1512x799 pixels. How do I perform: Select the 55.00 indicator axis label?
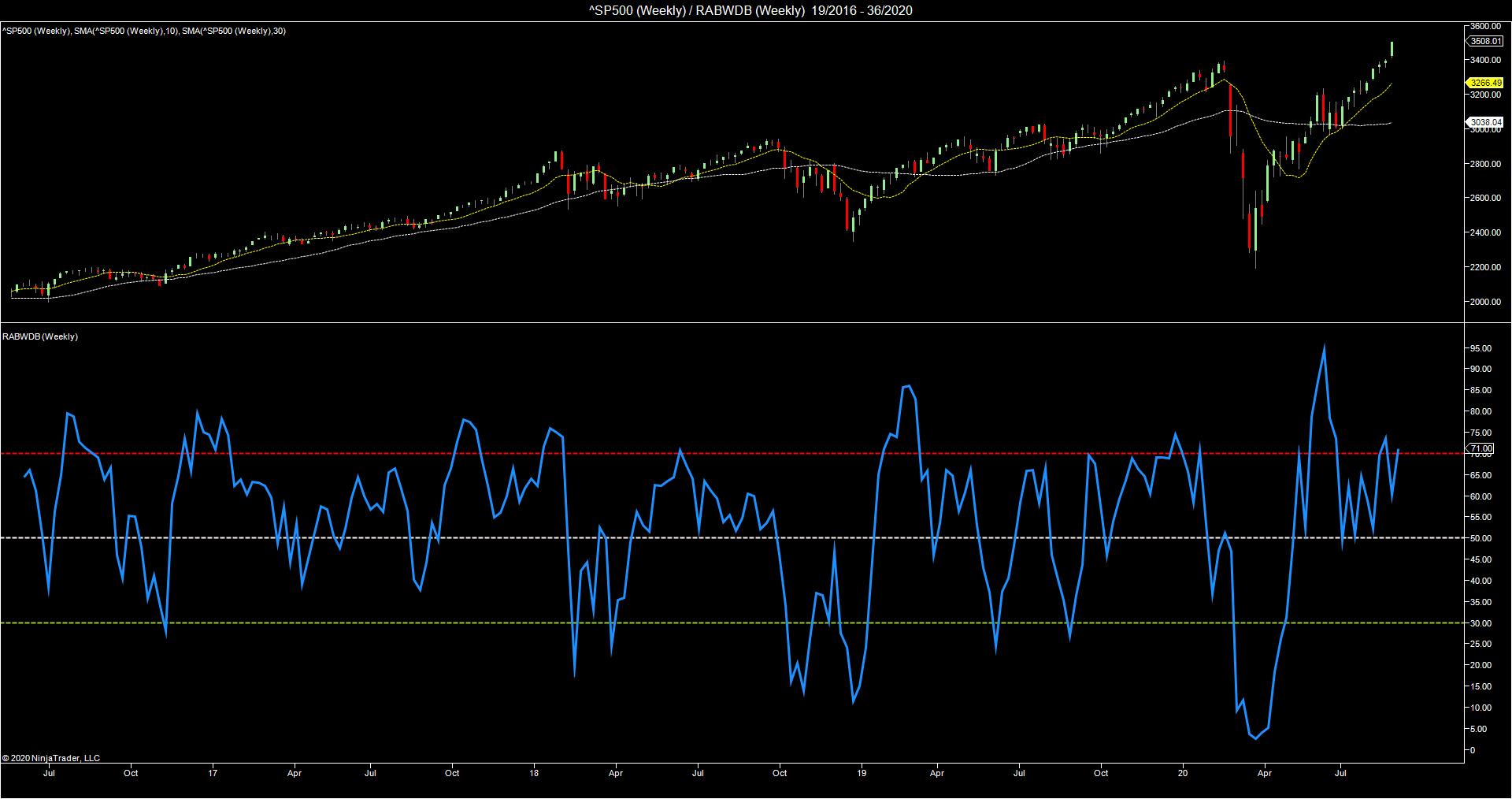[1480, 517]
